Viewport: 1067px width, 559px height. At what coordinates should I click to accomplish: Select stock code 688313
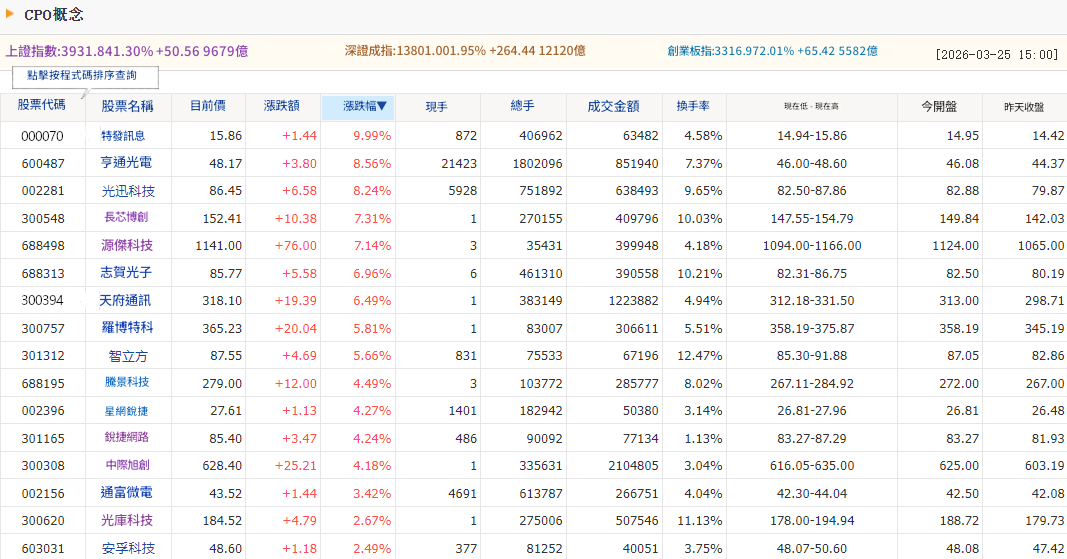pyautogui.click(x=43, y=274)
